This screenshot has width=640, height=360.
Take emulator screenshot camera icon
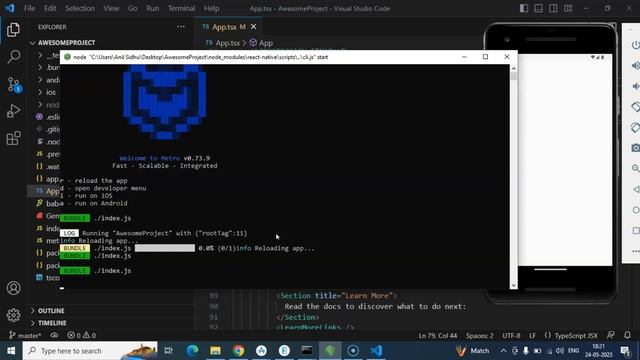[x=636, y=148]
